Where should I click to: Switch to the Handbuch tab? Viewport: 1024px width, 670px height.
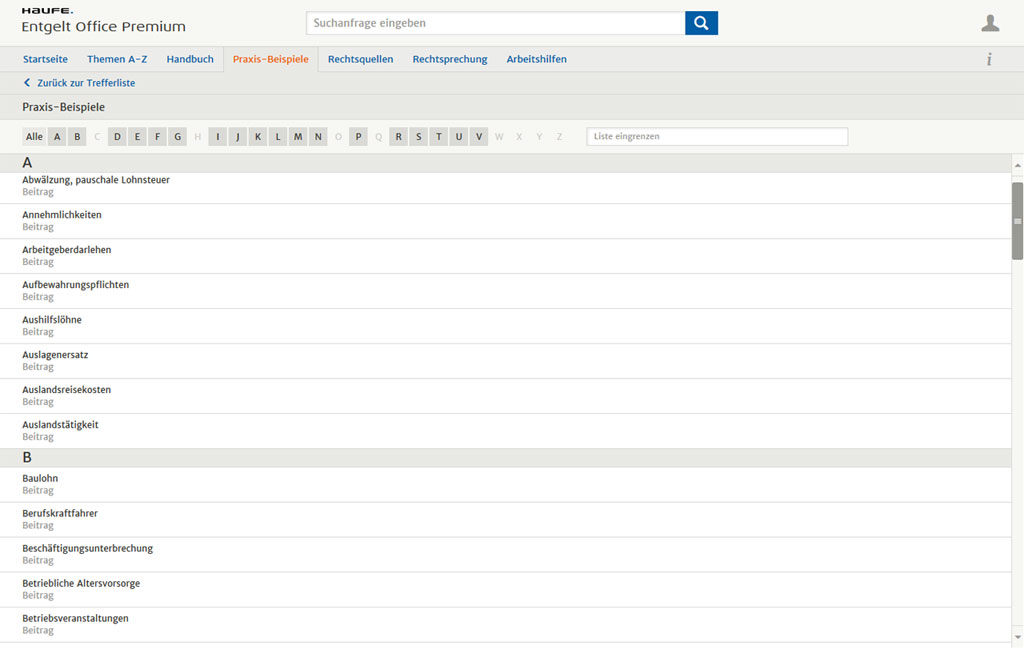(x=190, y=59)
